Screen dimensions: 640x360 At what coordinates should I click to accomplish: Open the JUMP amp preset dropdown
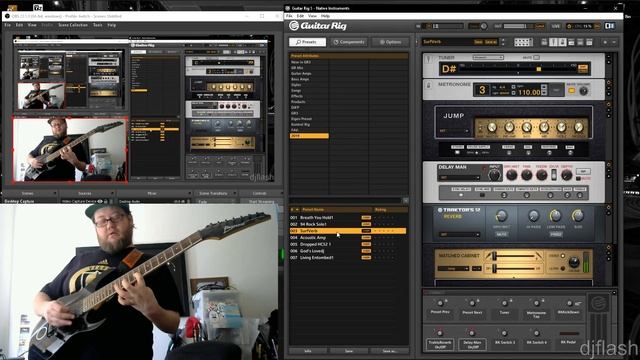tap(454, 131)
